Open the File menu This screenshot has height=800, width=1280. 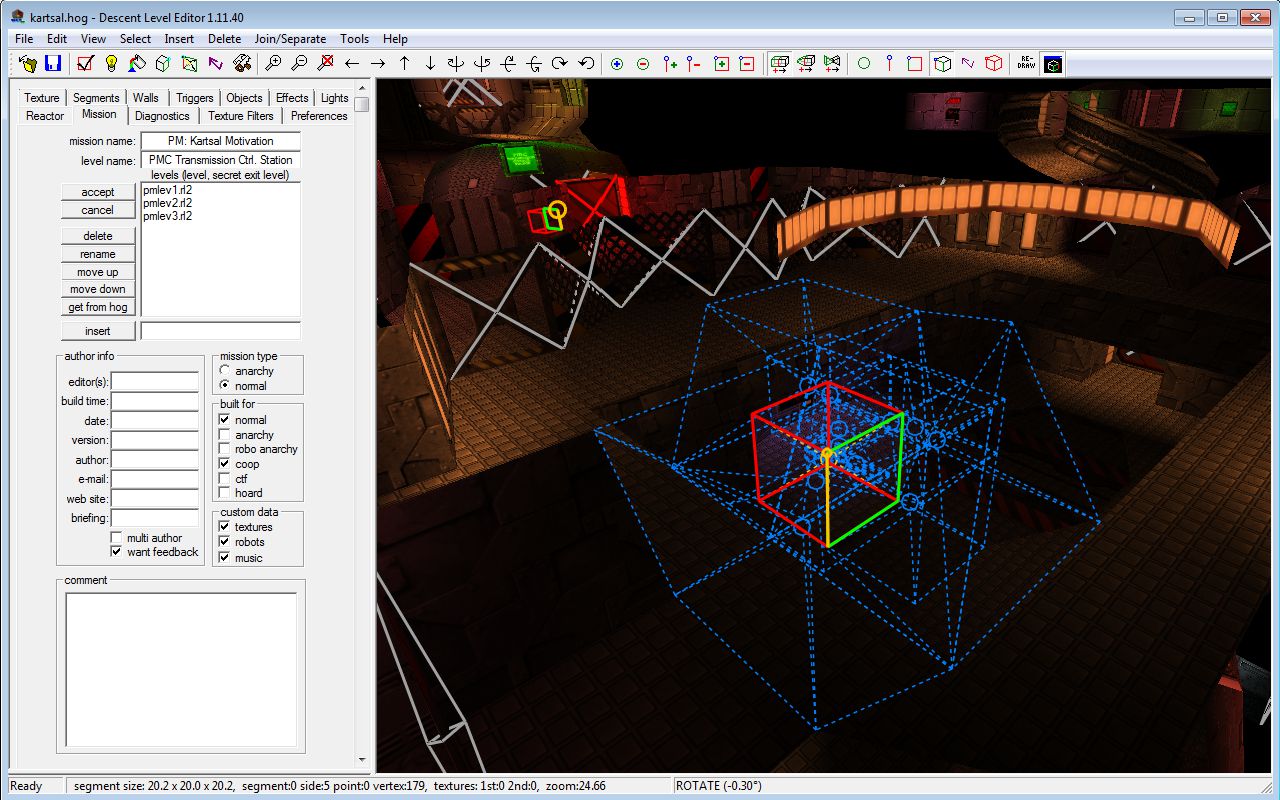pos(24,39)
